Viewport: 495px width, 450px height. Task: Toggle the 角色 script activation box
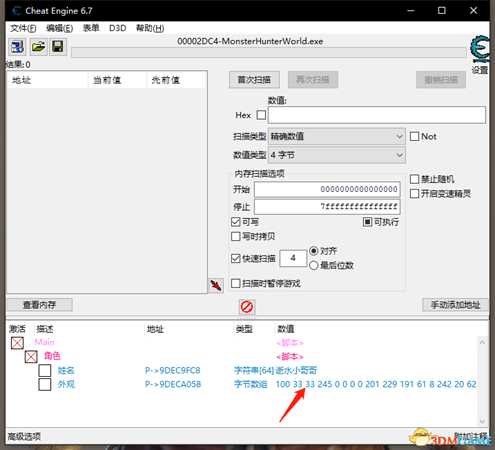click(x=31, y=357)
